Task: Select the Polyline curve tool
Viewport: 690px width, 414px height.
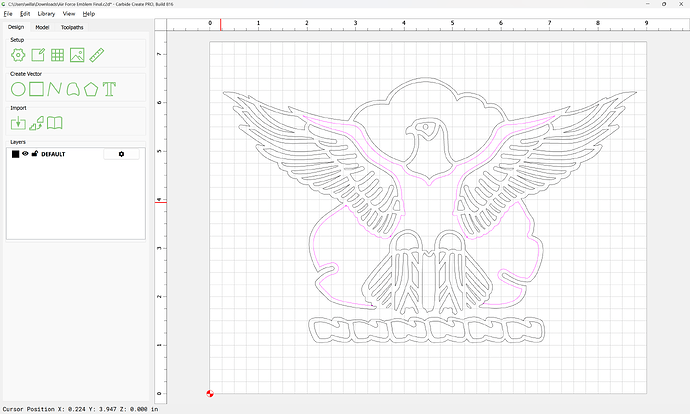Action: pyautogui.click(x=55, y=89)
